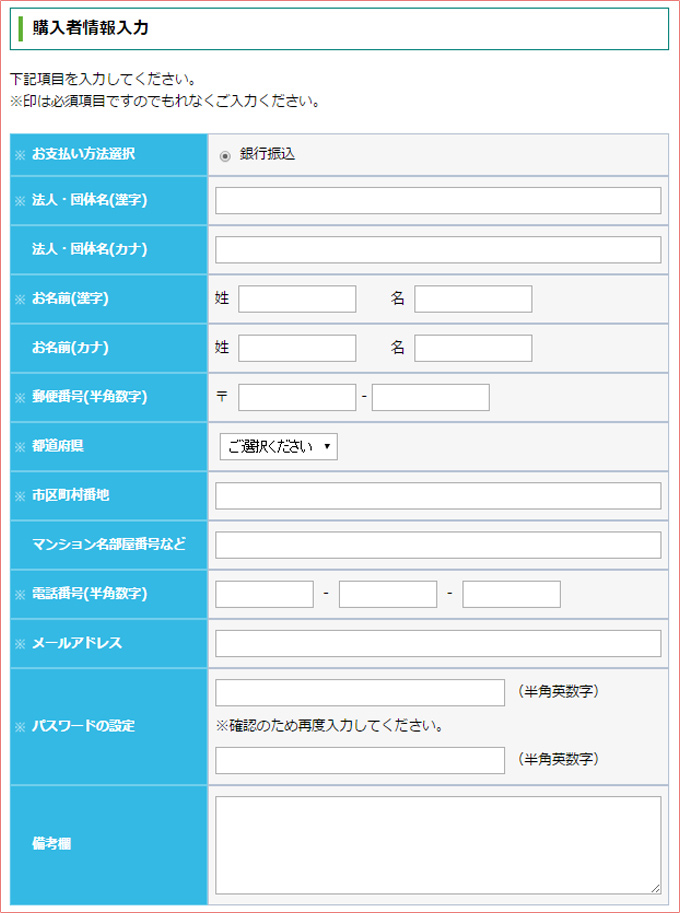Select the 銀行振込 payment radio button
Viewport: 680px width, 913px height.
coord(225,156)
